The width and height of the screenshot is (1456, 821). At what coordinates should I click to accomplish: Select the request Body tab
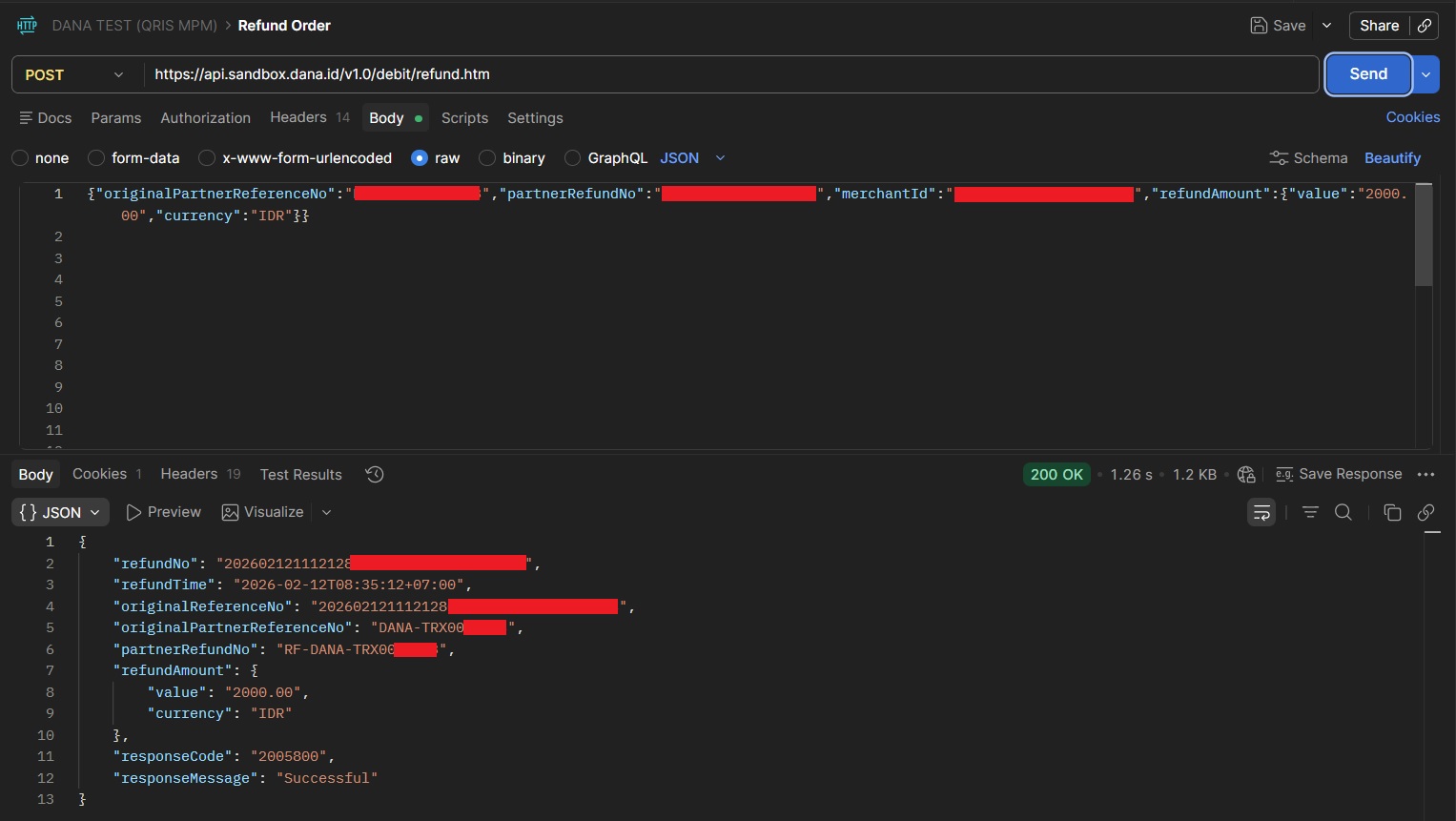click(x=396, y=118)
